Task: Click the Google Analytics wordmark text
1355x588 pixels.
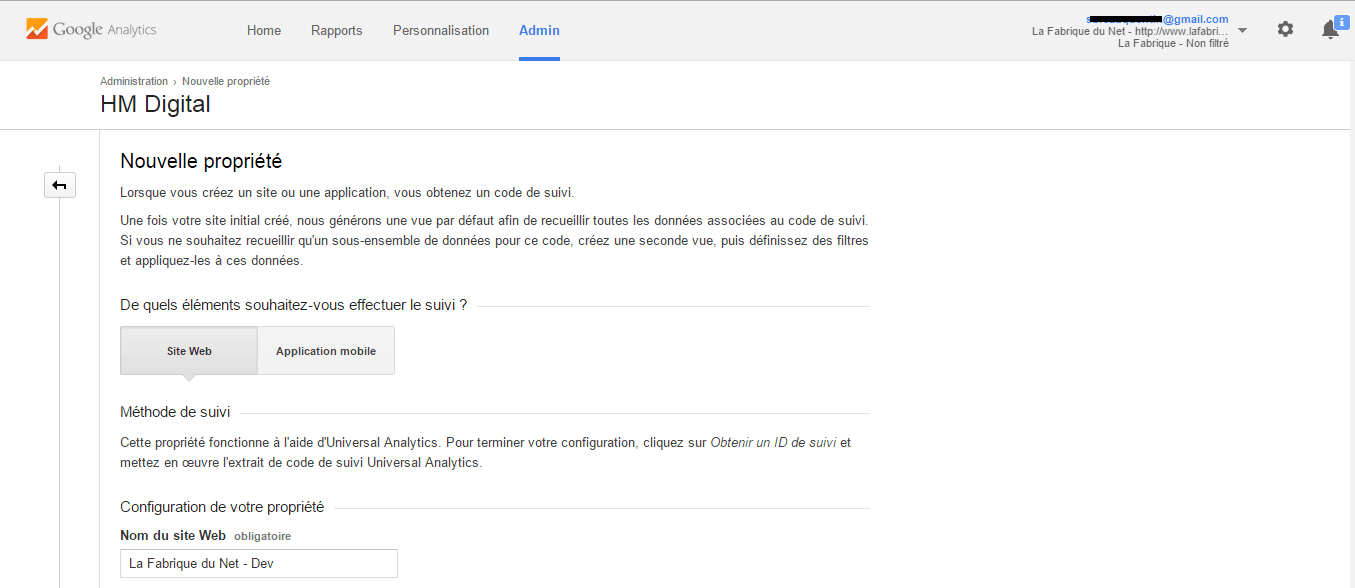Action: [x=105, y=30]
